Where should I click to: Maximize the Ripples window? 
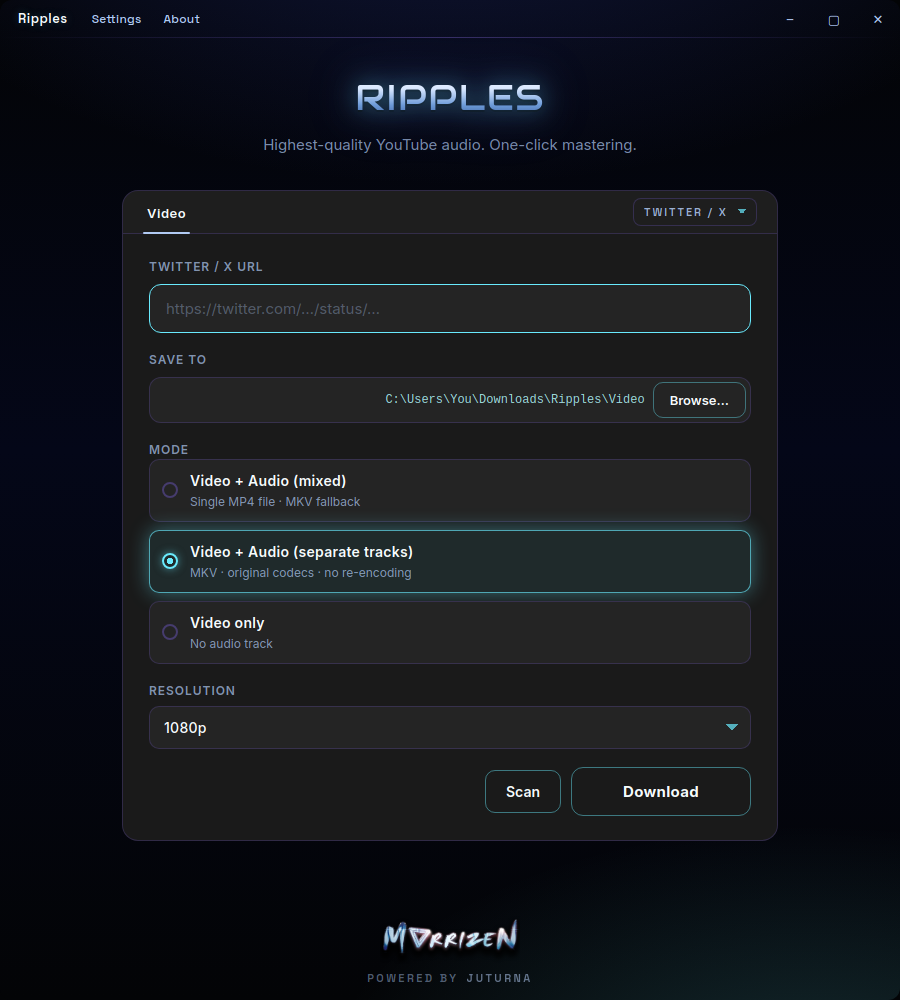pos(834,20)
